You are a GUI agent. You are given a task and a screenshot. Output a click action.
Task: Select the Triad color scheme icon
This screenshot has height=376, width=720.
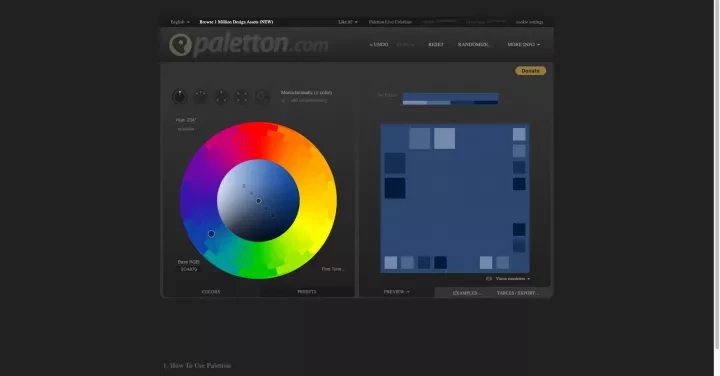click(x=221, y=96)
